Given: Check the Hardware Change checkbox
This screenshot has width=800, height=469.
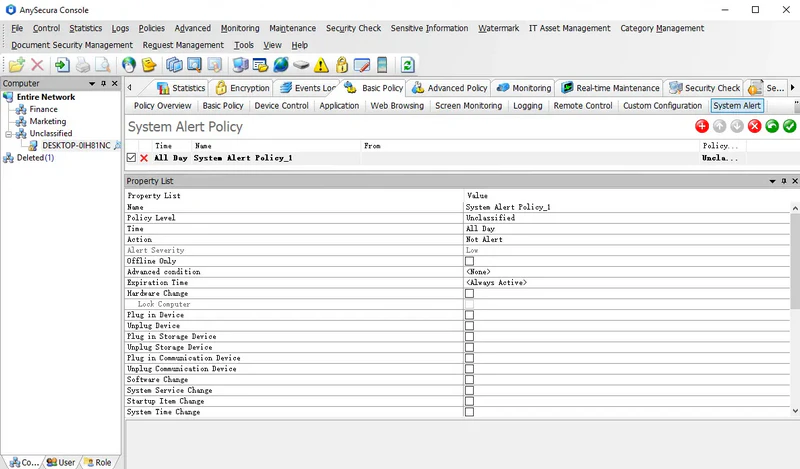Looking at the screenshot, I should coord(469,293).
